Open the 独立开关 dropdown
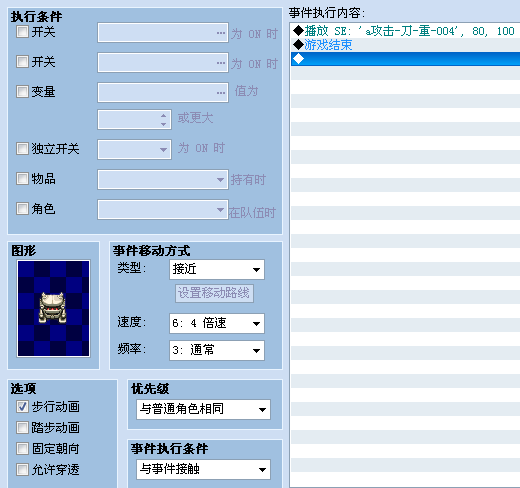The image size is (520, 488). point(134,149)
